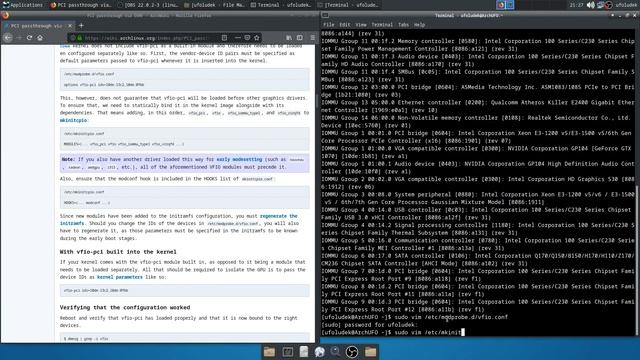The height and width of the screenshot is (360, 640).
Task: Click the volume speaker icon in system tray
Action: tap(591, 5)
